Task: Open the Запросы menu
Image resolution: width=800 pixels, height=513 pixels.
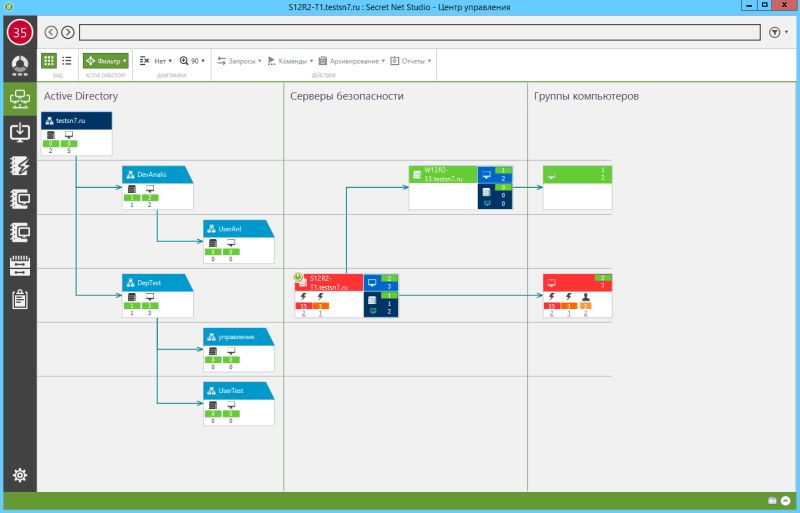Action: pyautogui.click(x=239, y=61)
